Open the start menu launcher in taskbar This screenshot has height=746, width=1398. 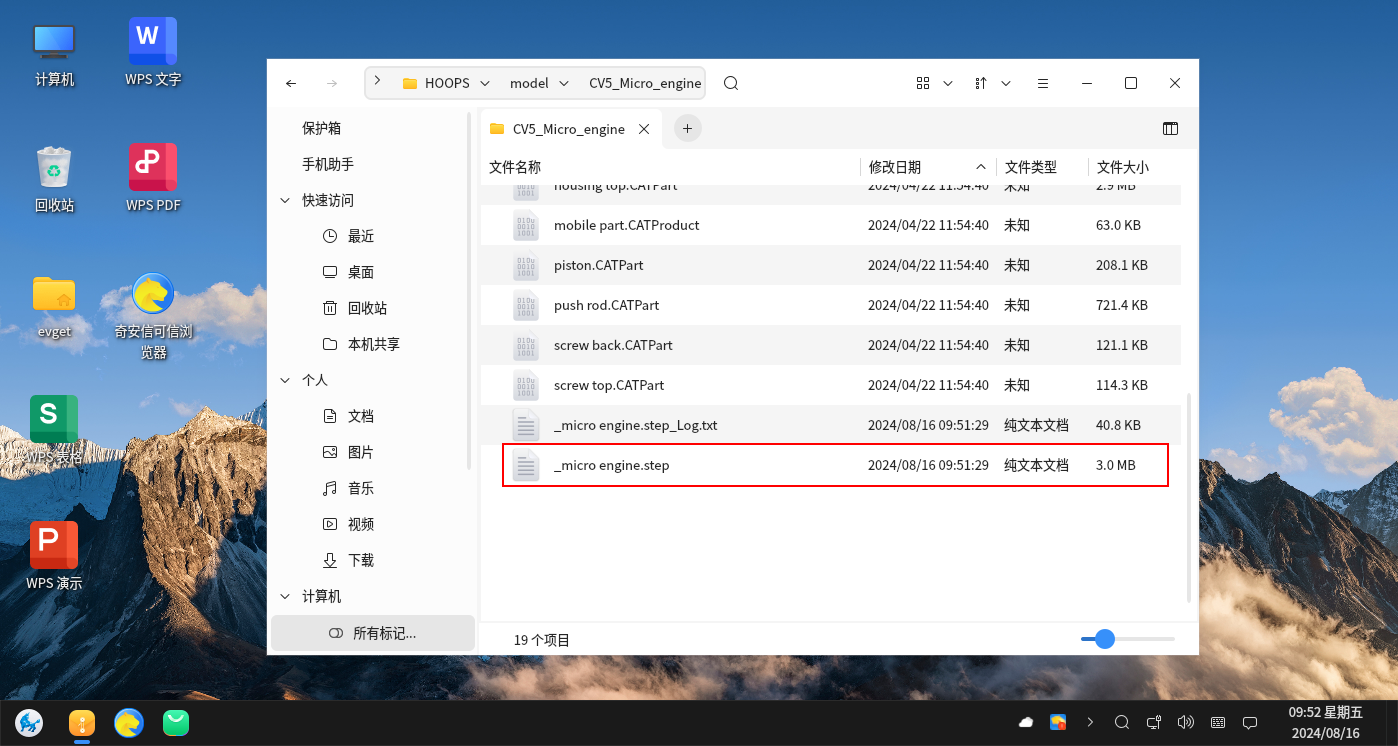pyautogui.click(x=29, y=722)
